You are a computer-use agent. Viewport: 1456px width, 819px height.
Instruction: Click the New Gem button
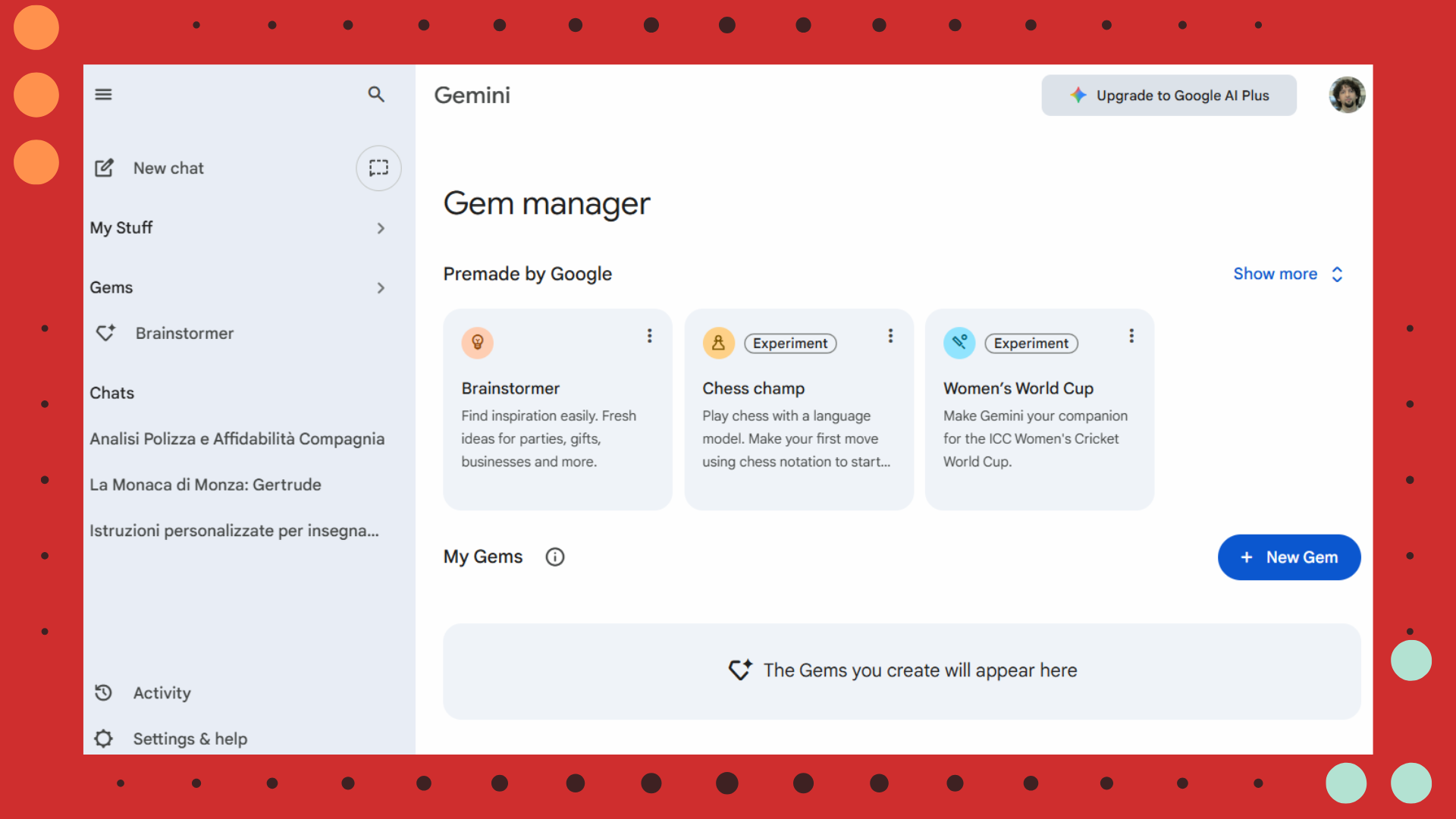[x=1288, y=557]
